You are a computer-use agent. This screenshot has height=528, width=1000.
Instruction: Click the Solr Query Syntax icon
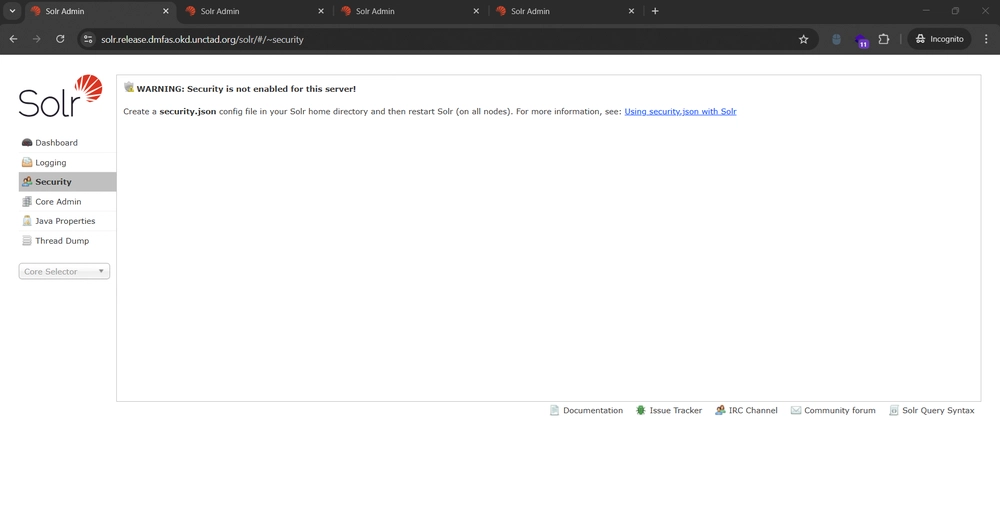[x=893, y=411]
